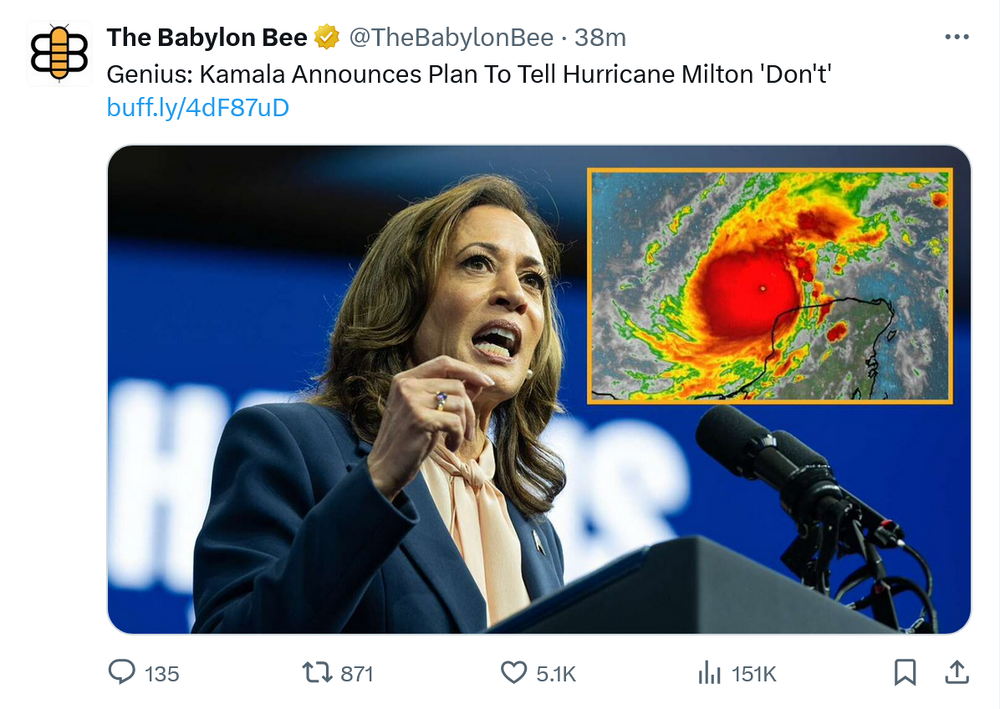Open the view analytics bar chart icon
Viewport: 1000px width, 709px height.
(709, 673)
